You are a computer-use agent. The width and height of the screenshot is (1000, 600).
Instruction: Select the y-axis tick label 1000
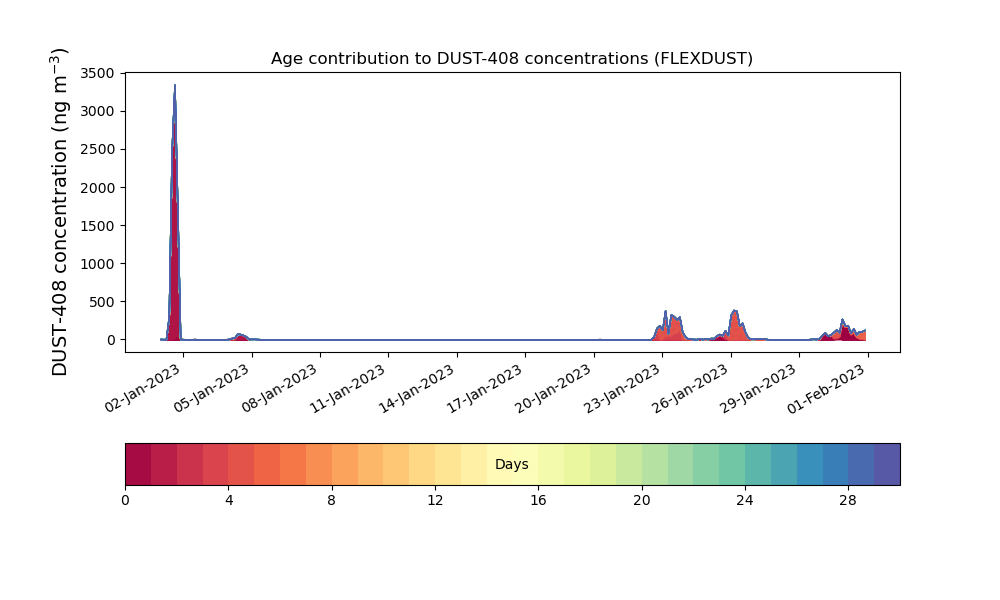(98, 264)
